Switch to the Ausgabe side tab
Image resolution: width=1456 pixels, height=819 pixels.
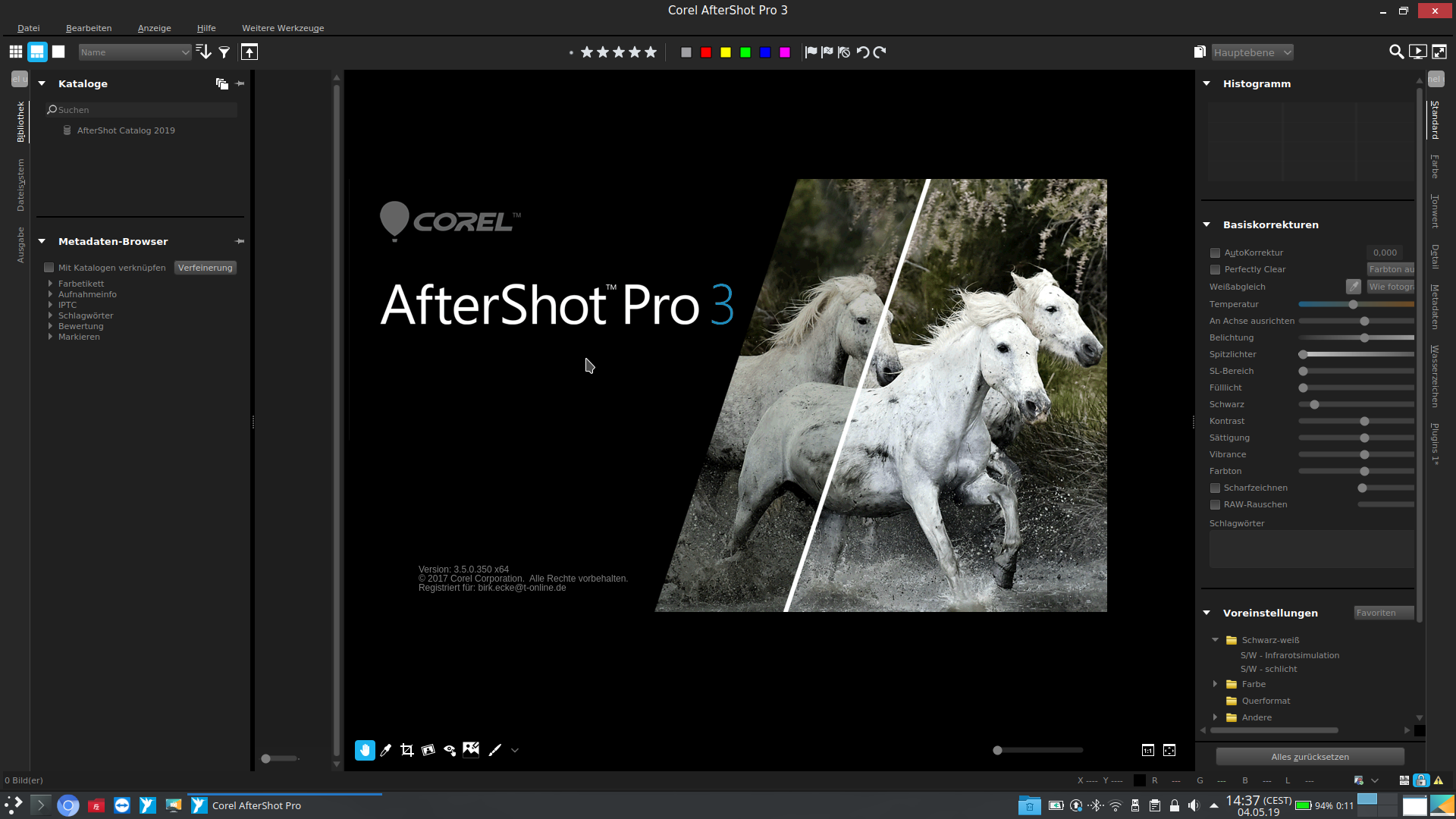(20, 245)
